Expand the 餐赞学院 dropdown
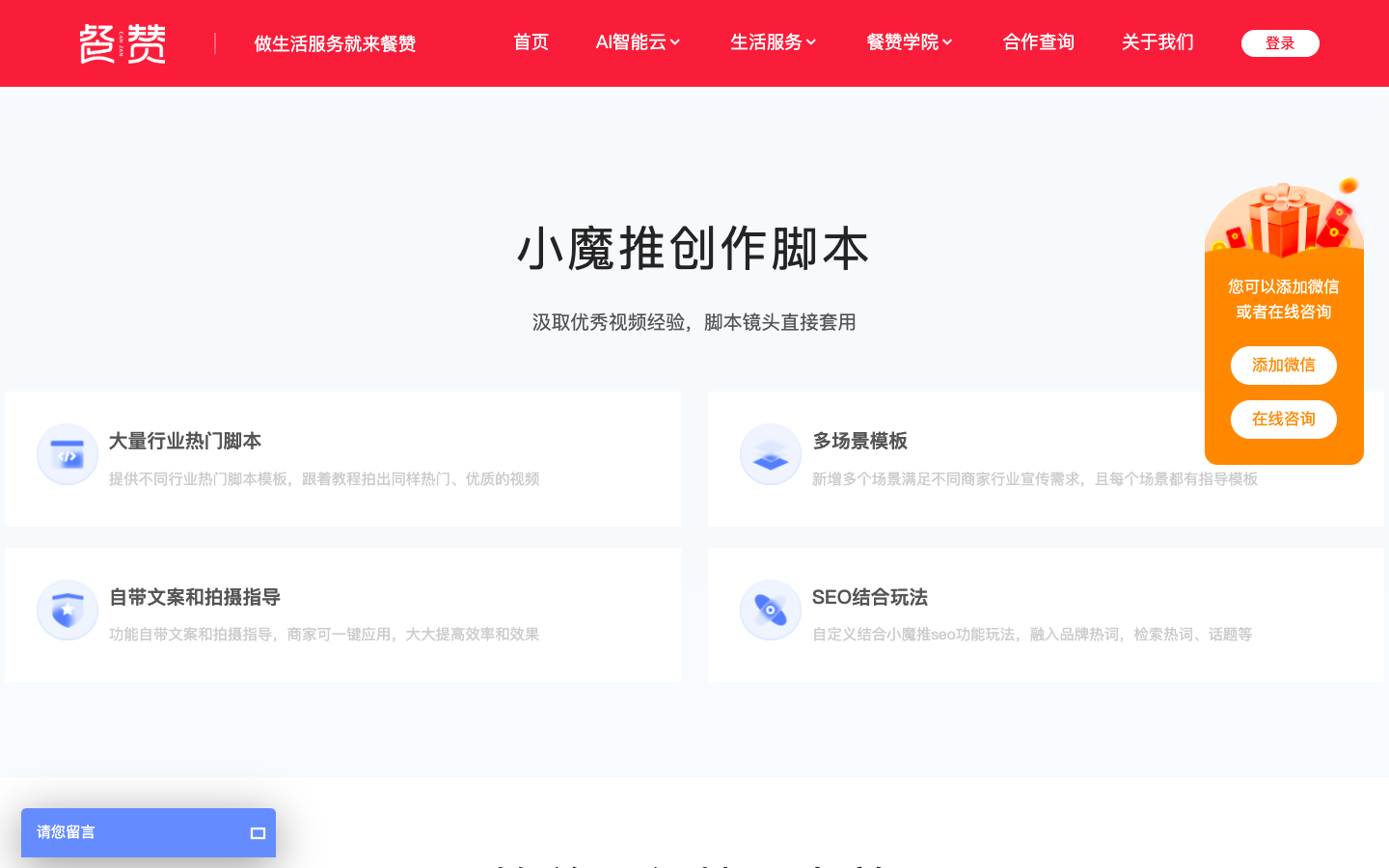Viewport: 1389px width, 868px height. point(909,42)
